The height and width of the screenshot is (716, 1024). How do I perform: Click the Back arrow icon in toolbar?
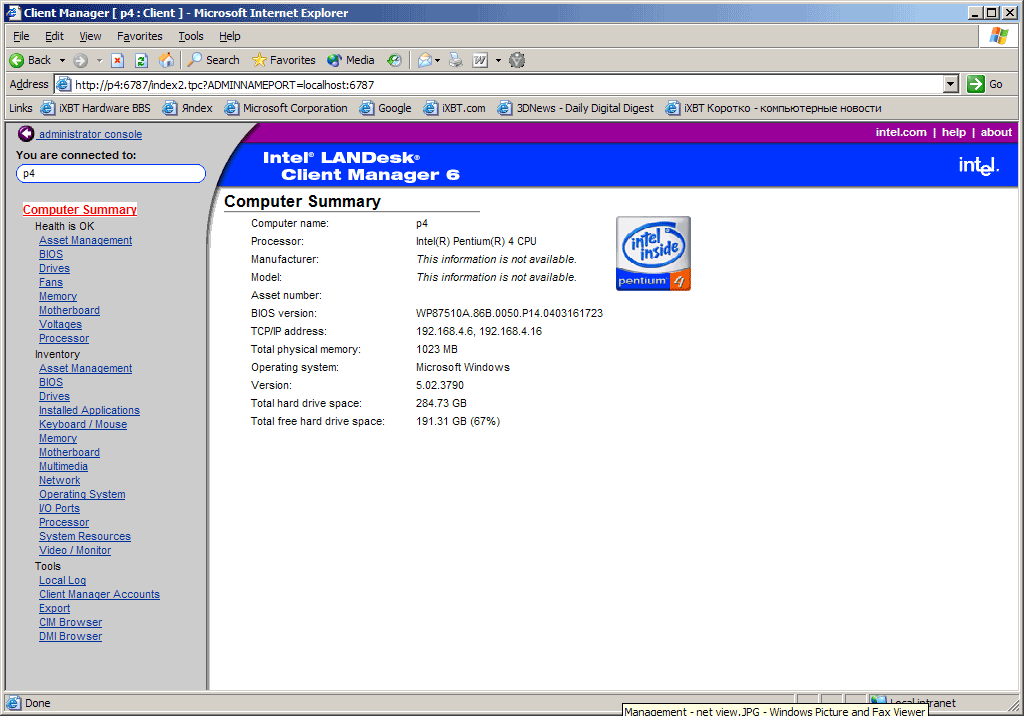coord(17,60)
